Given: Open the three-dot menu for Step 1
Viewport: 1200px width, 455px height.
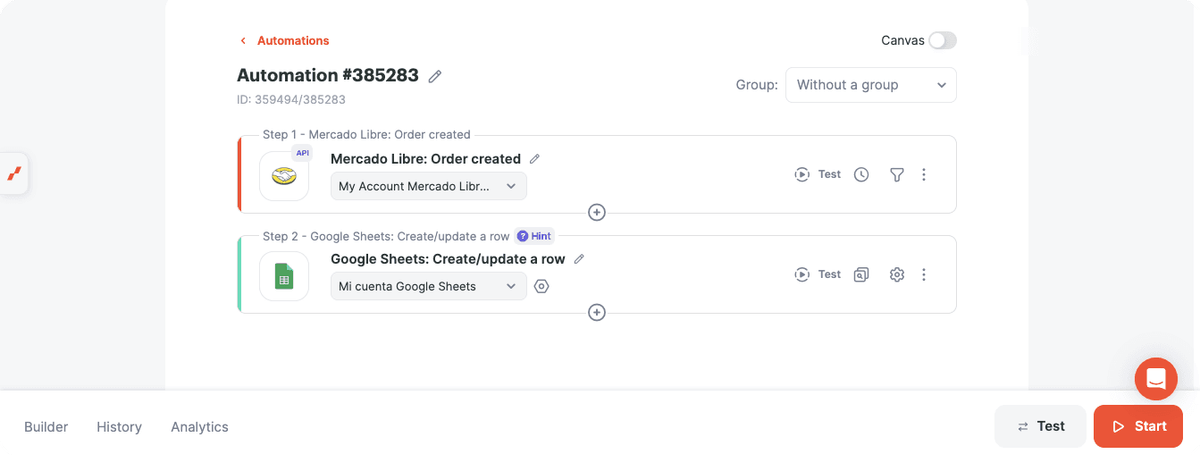Looking at the screenshot, I should 924,174.
